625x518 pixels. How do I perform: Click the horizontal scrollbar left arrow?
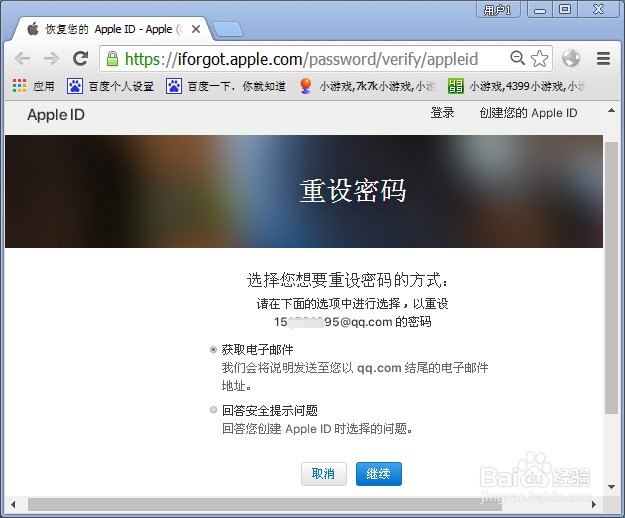(x=13, y=504)
